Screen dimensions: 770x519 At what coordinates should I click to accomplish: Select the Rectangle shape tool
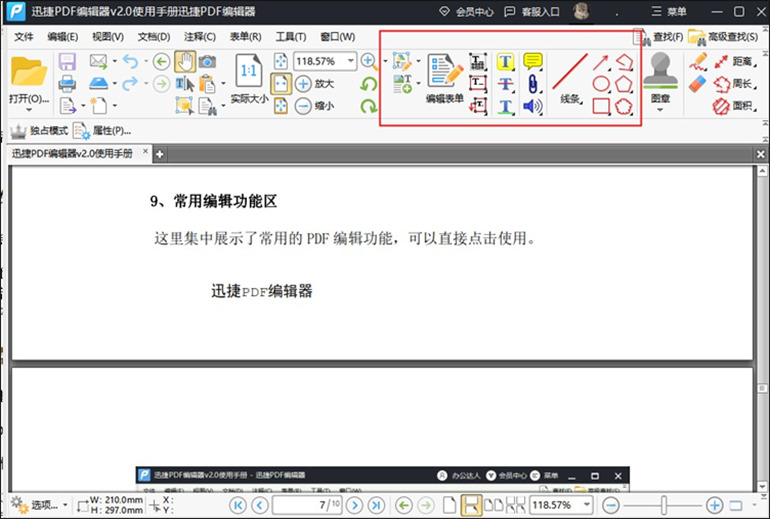pos(601,106)
